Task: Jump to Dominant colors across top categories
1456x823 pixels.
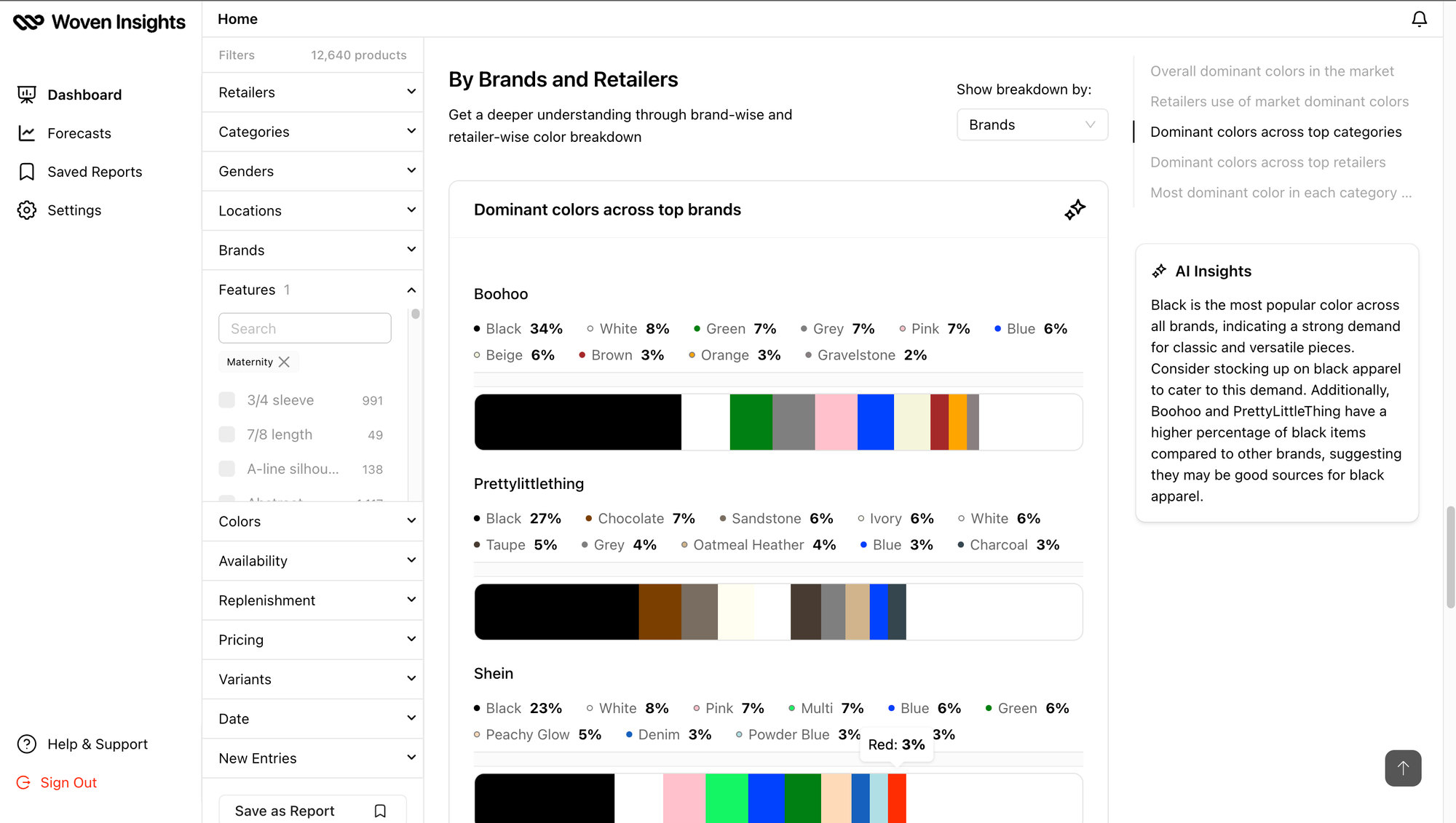Action: click(x=1275, y=132)
